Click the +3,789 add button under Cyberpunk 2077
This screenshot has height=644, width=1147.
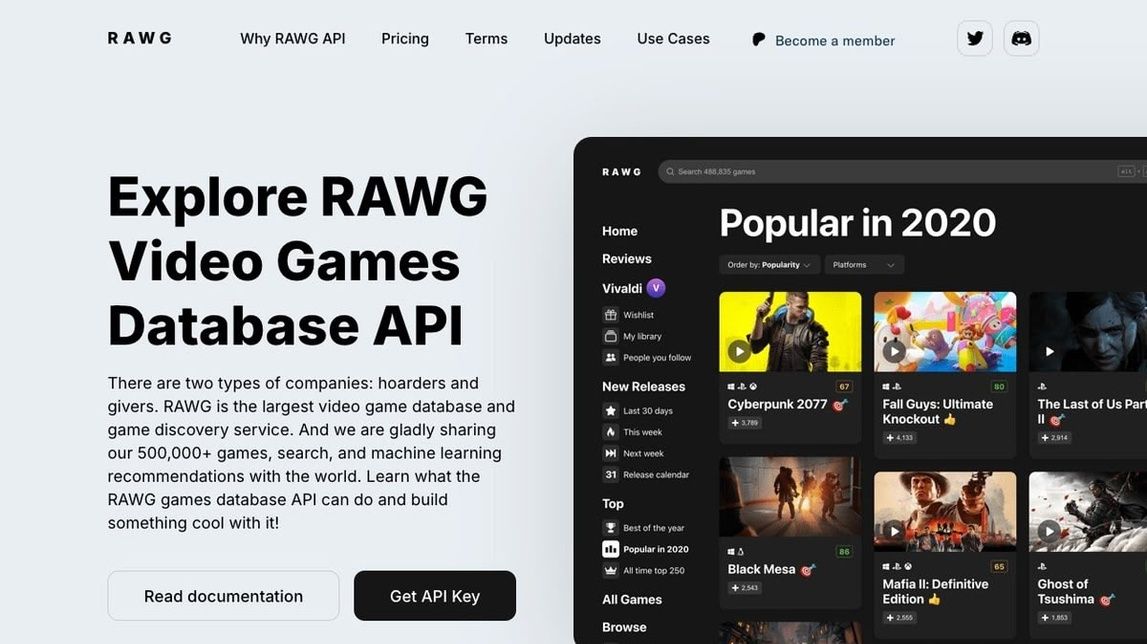pyautogui.click(x=745, y=423)
